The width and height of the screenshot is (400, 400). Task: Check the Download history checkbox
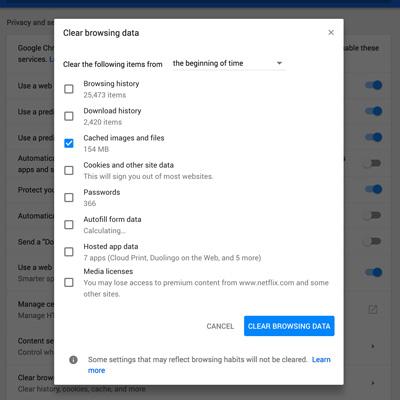pyautogui.click(x=69, y=116)
